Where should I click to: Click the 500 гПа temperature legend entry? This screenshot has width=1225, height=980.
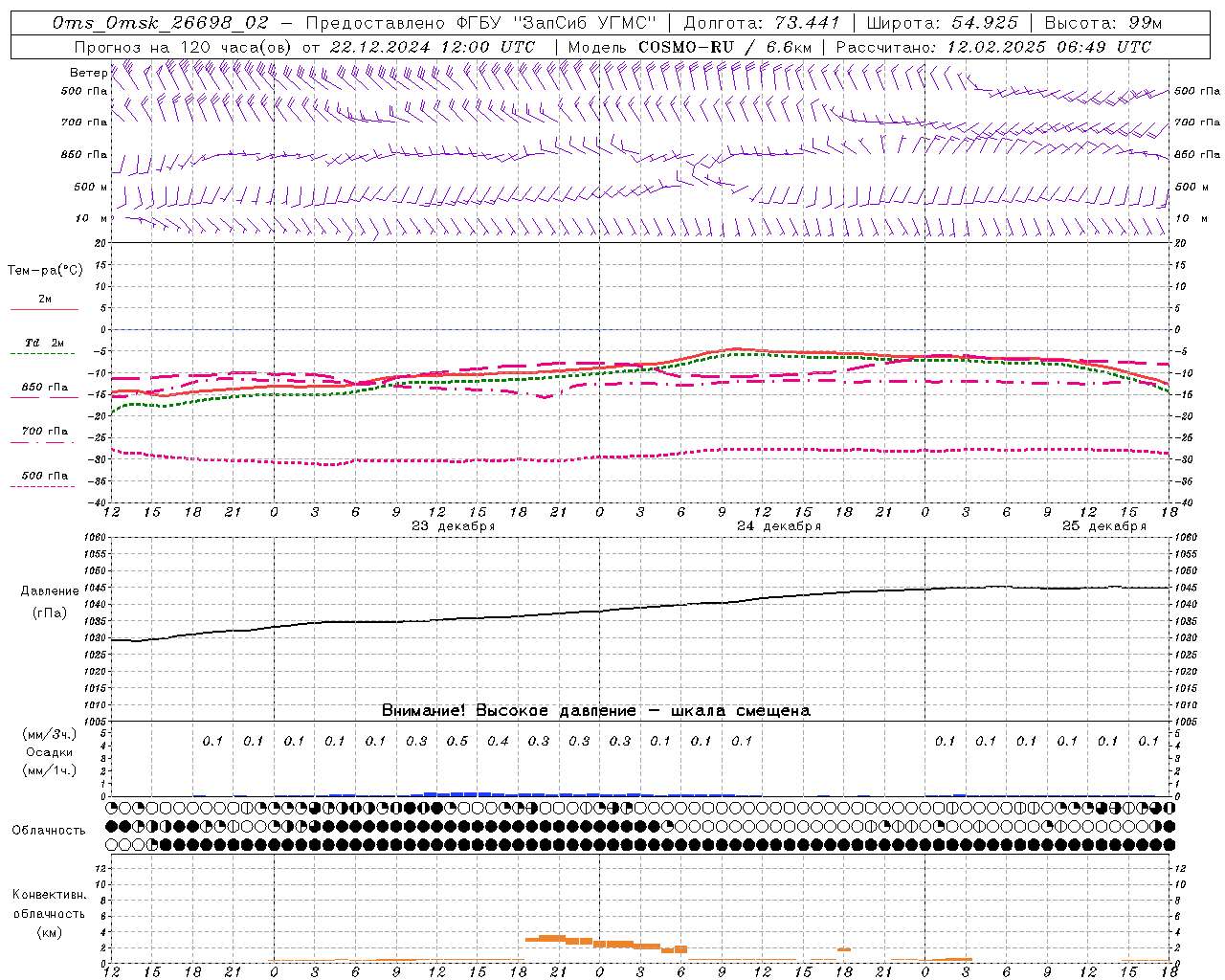point(45,475)
